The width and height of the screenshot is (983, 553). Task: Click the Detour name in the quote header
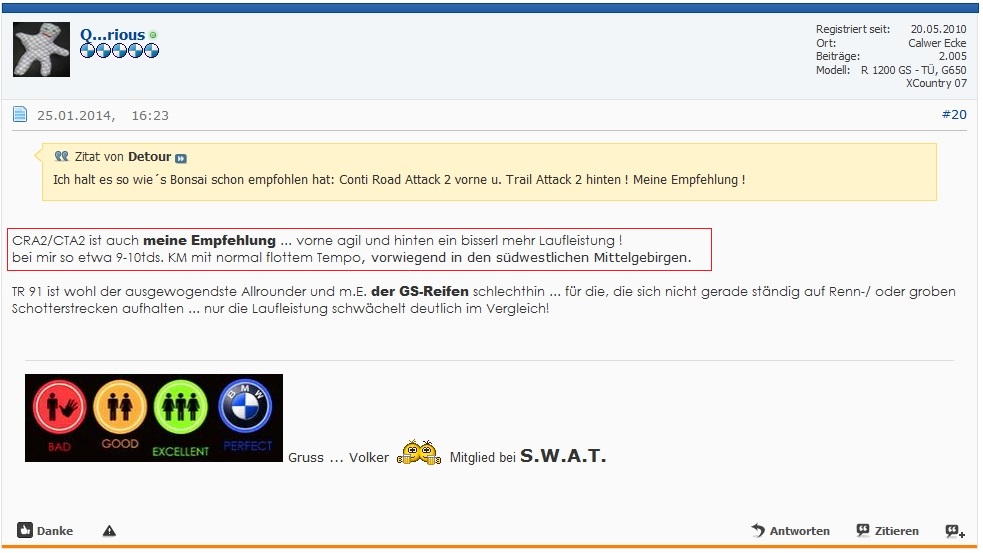point(149,157)
